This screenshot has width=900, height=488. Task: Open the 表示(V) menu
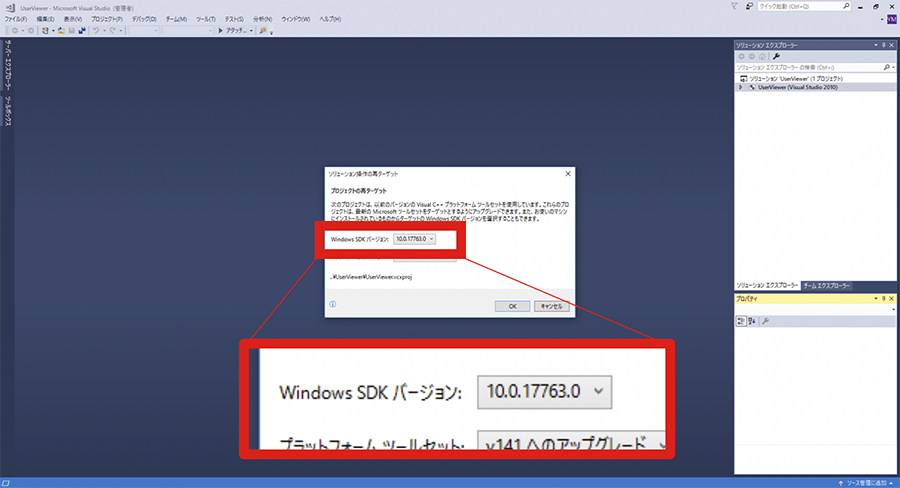[73, 19]
